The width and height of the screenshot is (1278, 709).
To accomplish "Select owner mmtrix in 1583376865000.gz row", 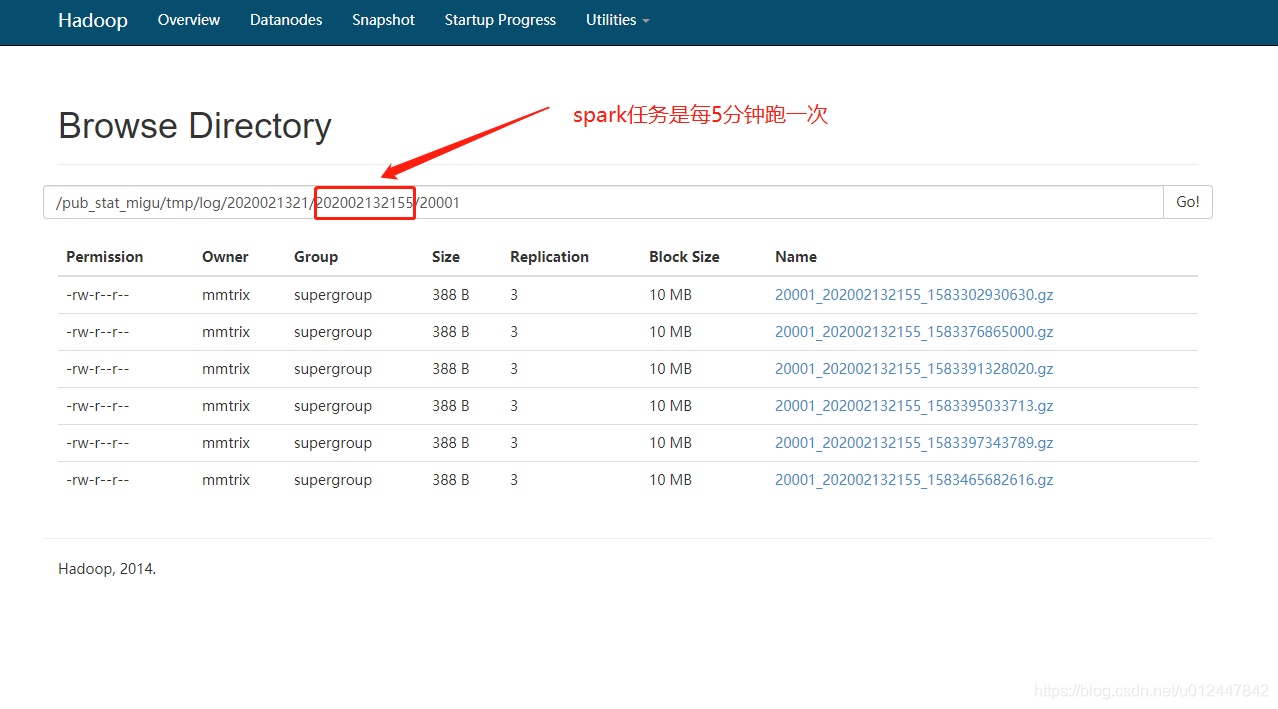I will pyautogui.click(x=226, y=332).
